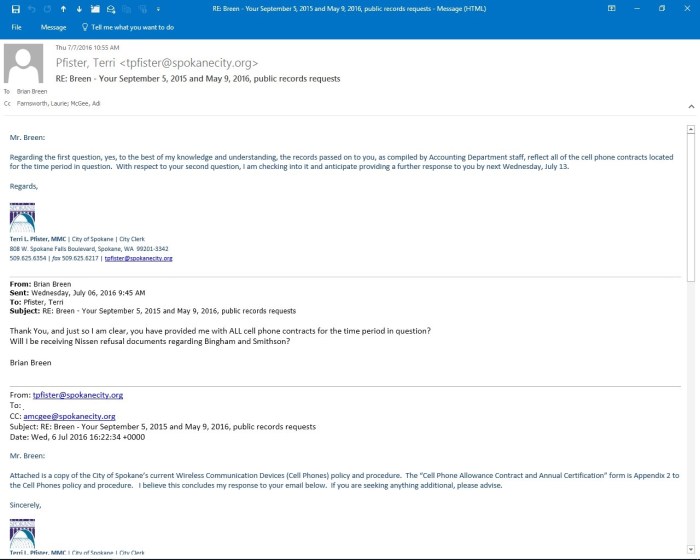700x560 pixels.
Task: Open the Message ribbon tab
Action: [x=53, y=27]
